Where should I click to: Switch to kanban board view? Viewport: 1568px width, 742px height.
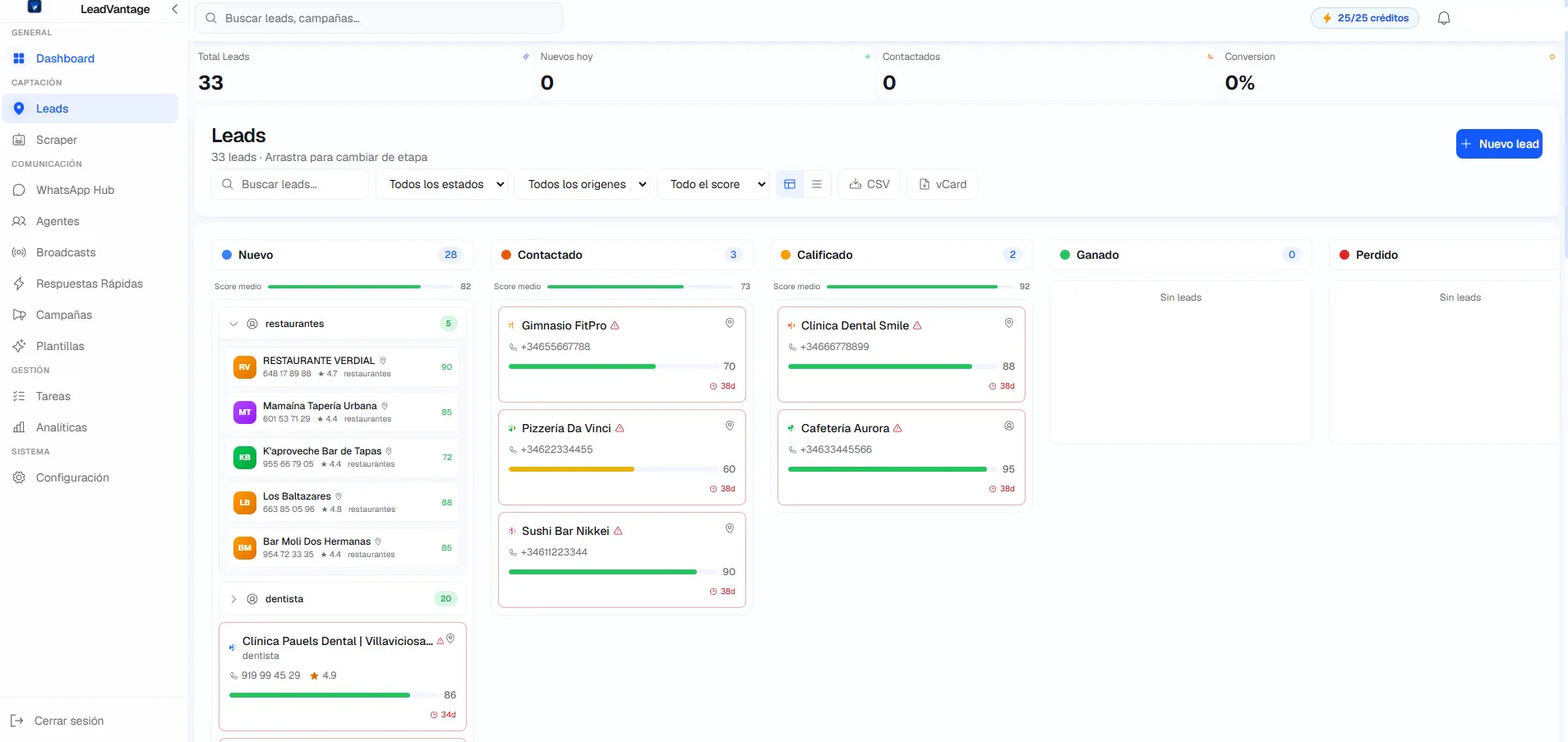[x=790, y=184]
